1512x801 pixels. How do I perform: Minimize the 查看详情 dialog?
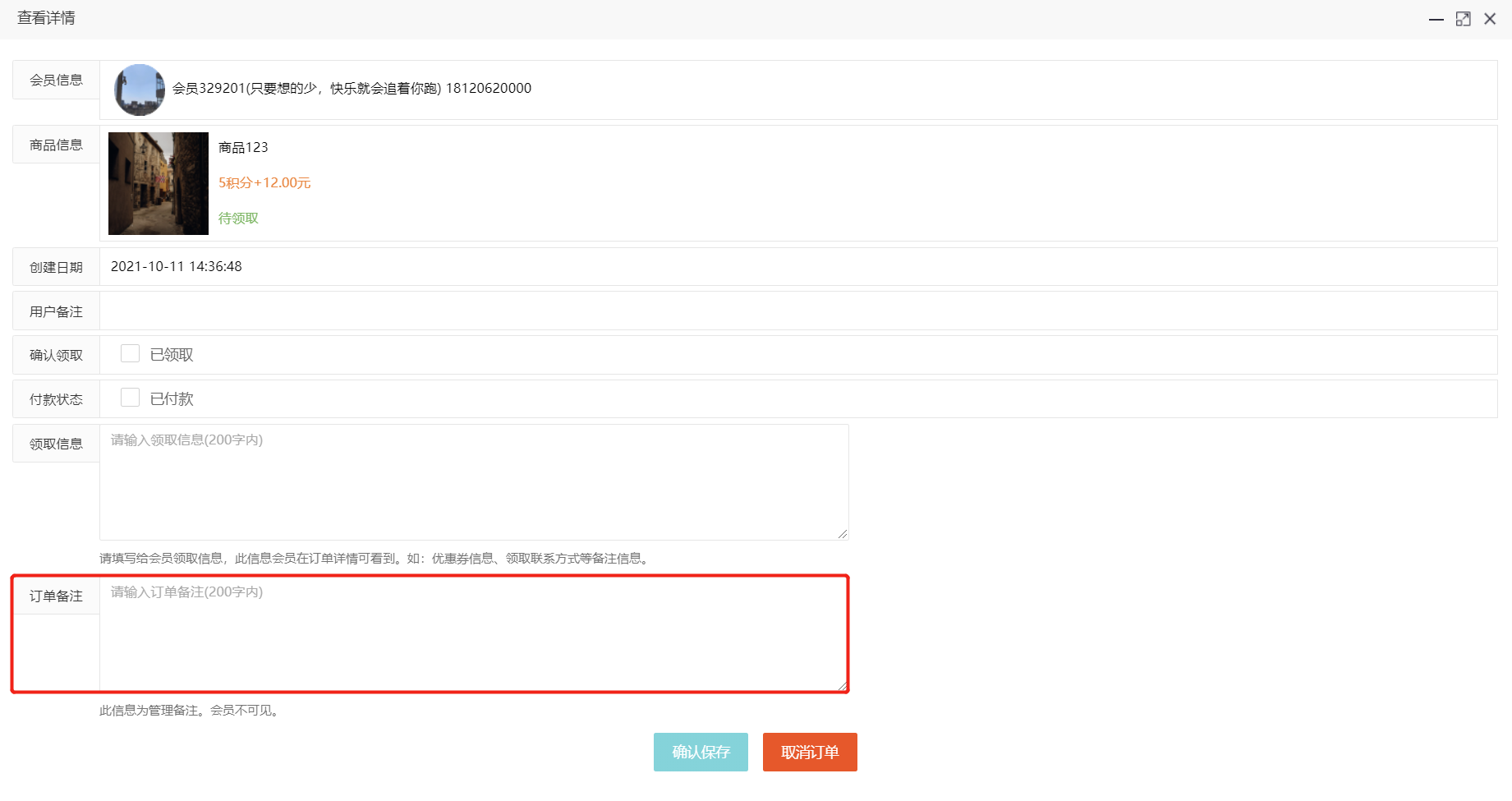[1436, 19]
